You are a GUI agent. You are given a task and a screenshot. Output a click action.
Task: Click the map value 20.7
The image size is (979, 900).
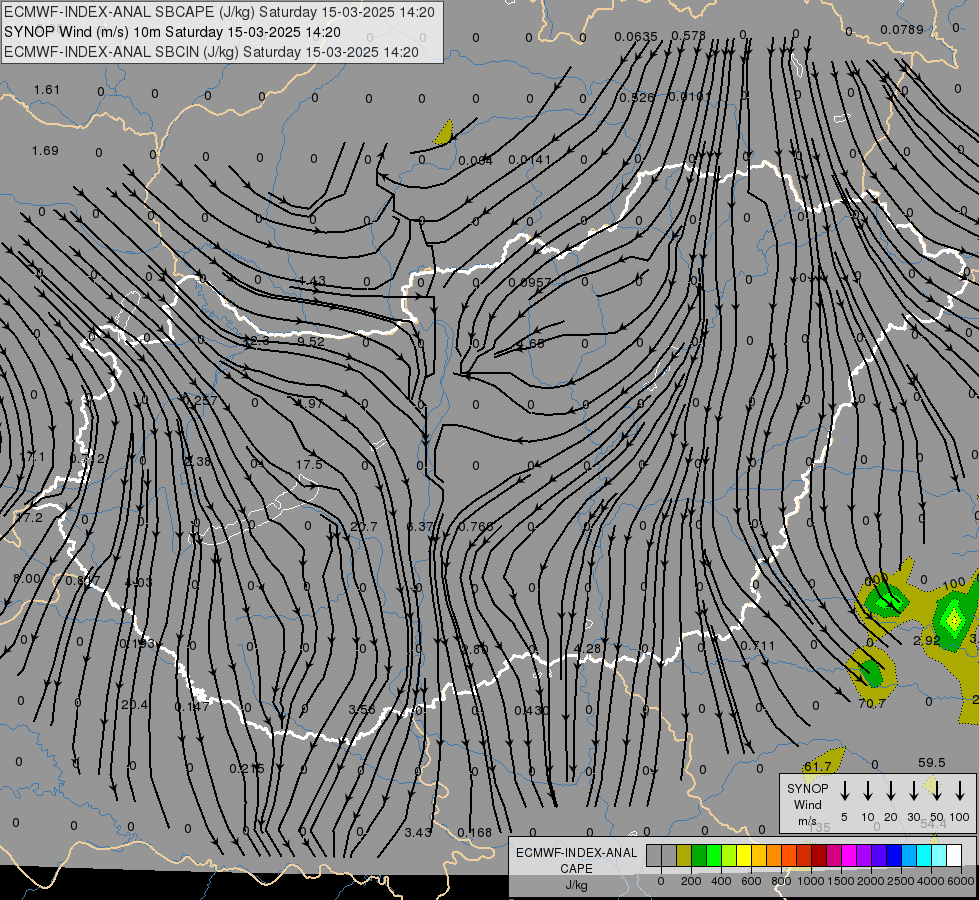coord(363,527)
